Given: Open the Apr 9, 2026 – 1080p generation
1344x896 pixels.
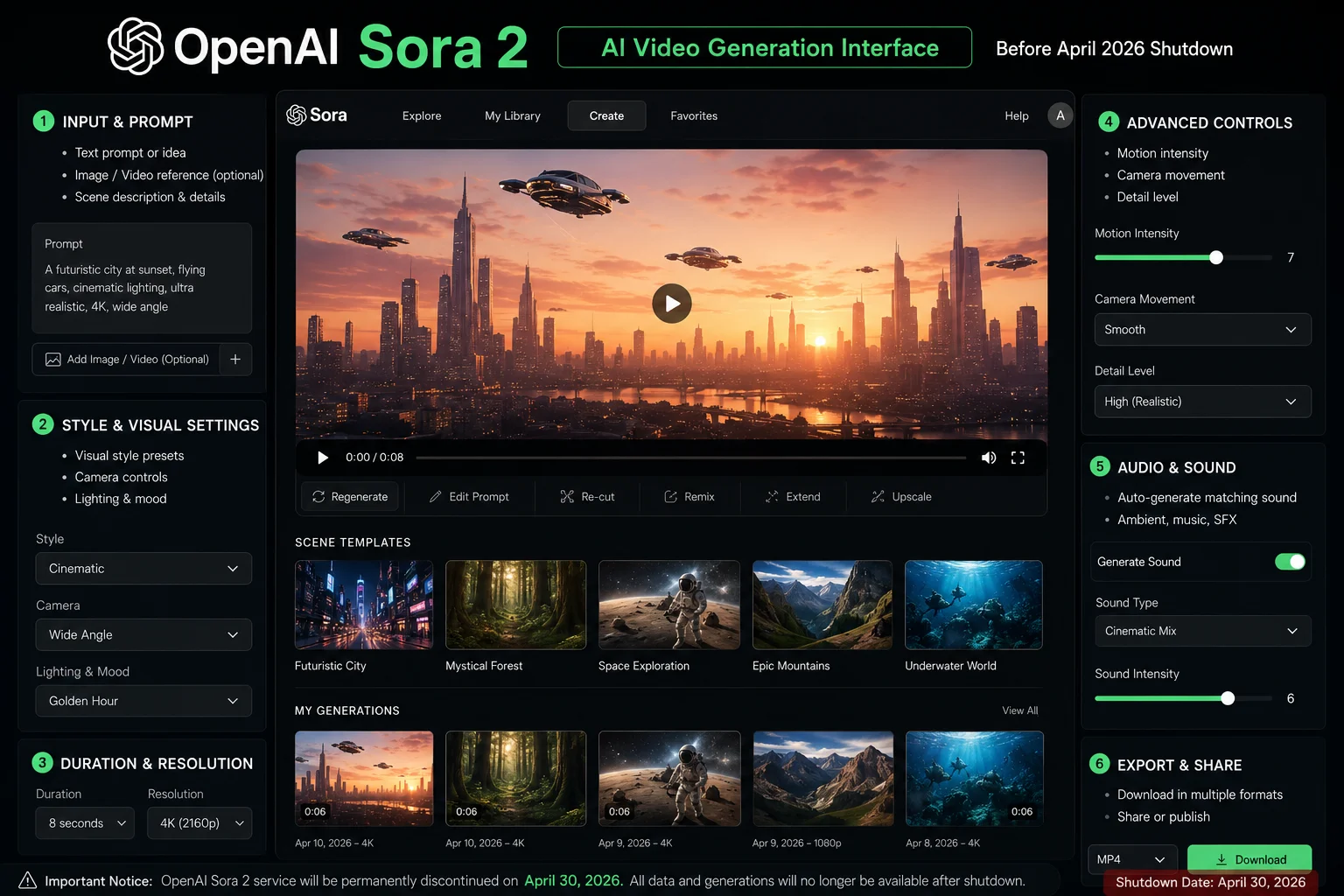Looking at the screenshot, I should [x=823, y=779].
